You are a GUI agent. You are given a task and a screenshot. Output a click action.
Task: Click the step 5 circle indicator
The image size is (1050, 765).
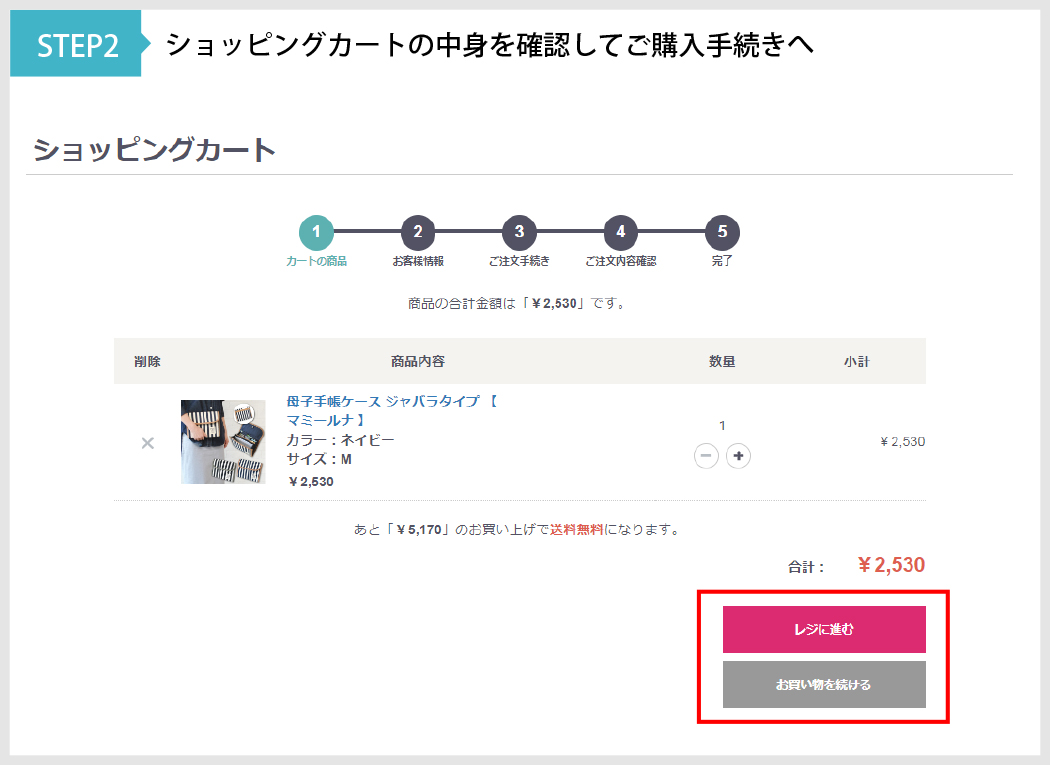(x=722, y=233)
